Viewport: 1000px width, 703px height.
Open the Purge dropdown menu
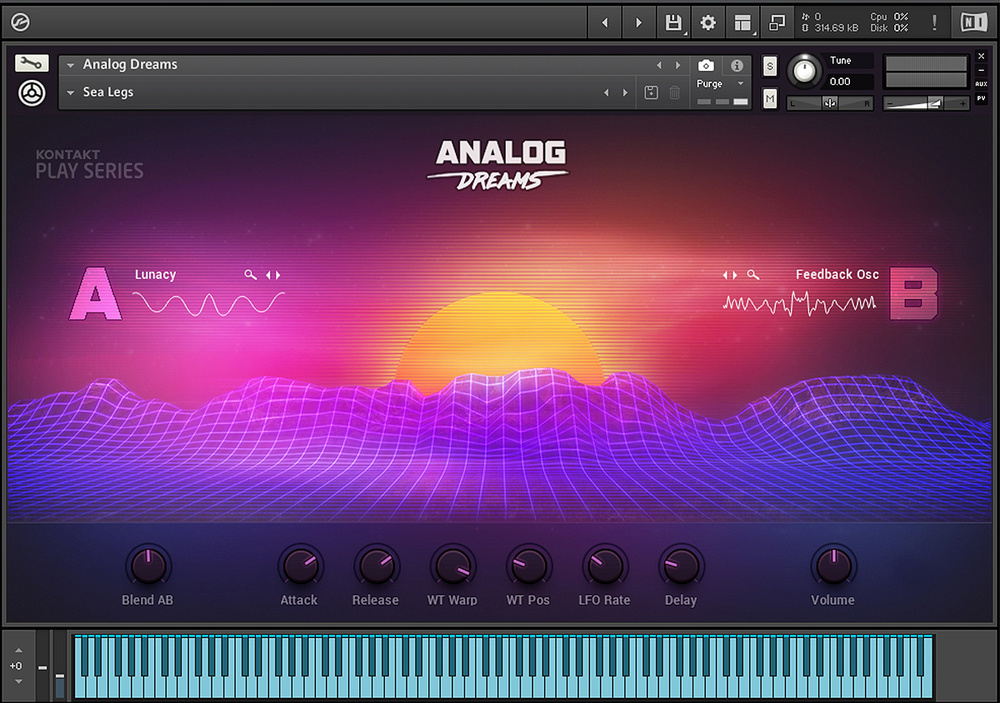[x=721, y=84]
